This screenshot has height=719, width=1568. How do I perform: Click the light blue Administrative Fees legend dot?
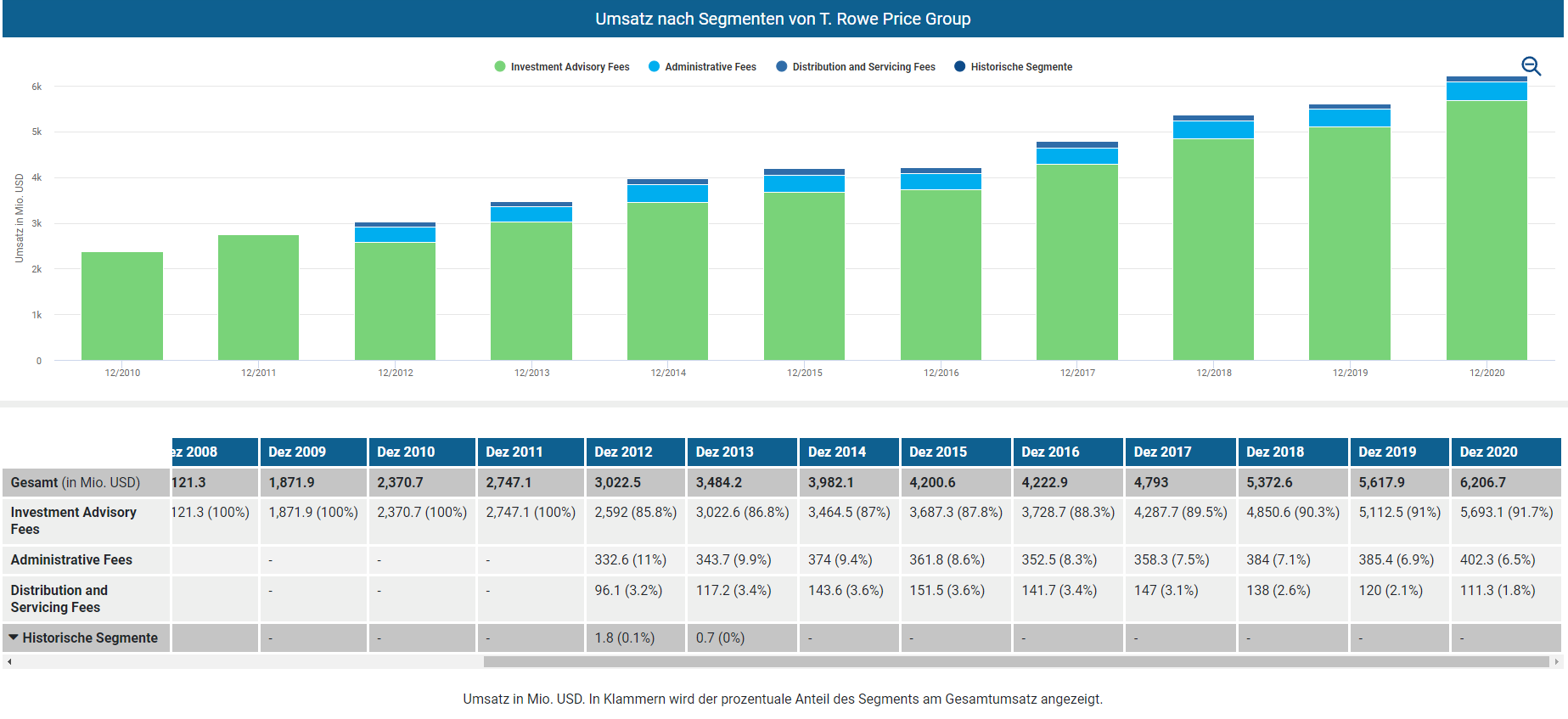tap(654, 67)
